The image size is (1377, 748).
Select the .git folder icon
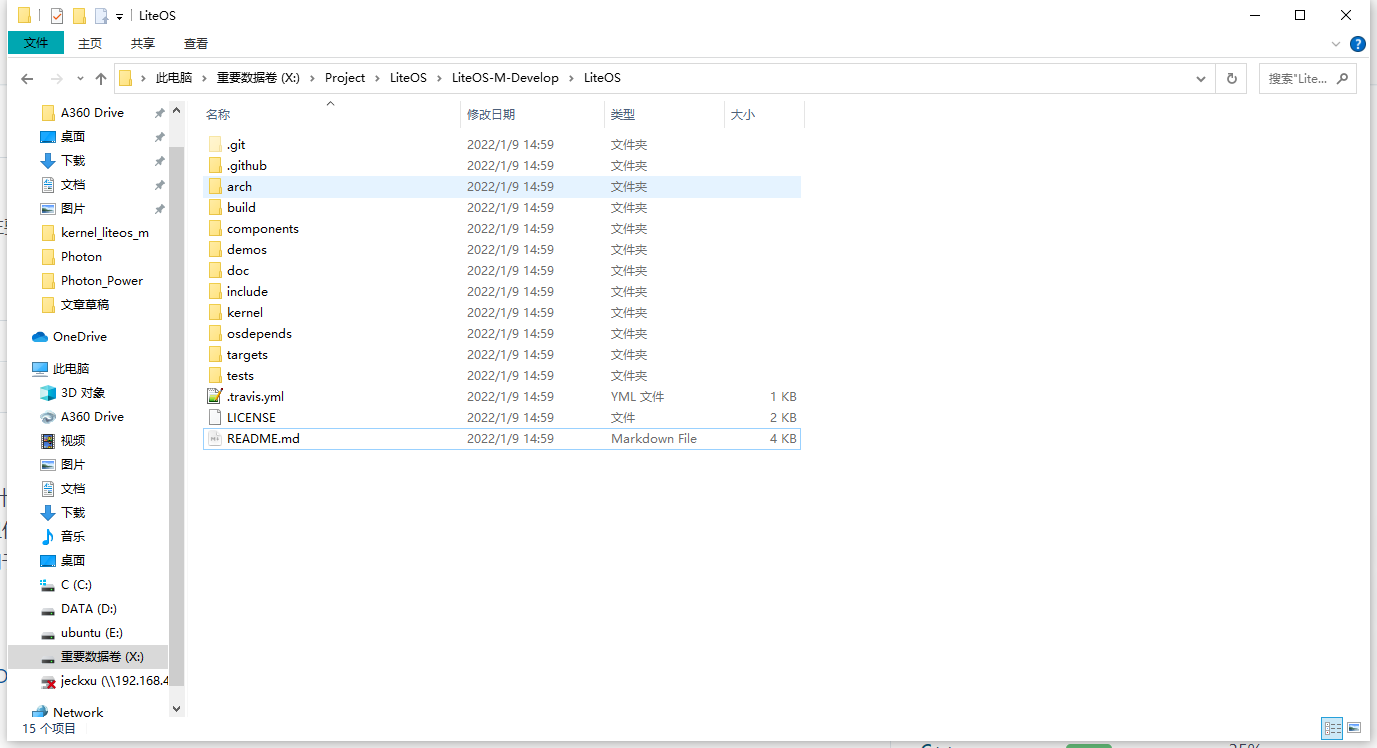(x=215, y=145)
